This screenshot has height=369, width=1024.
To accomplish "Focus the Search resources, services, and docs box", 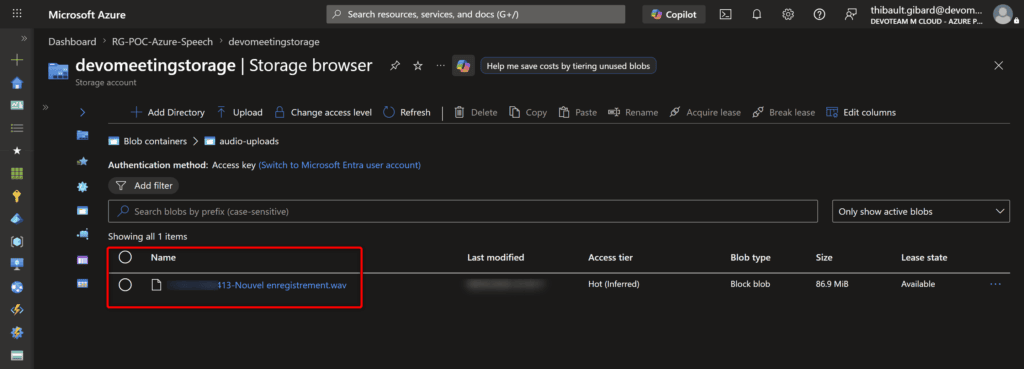I will pos(475,14).
